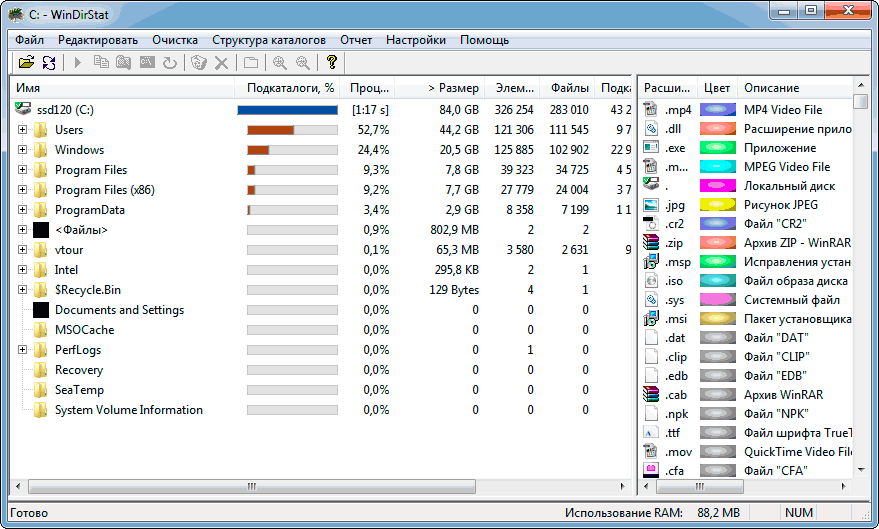Expand the Users folder tree node
The height and width of the screenshot is (529, 879).
[23, 130]
